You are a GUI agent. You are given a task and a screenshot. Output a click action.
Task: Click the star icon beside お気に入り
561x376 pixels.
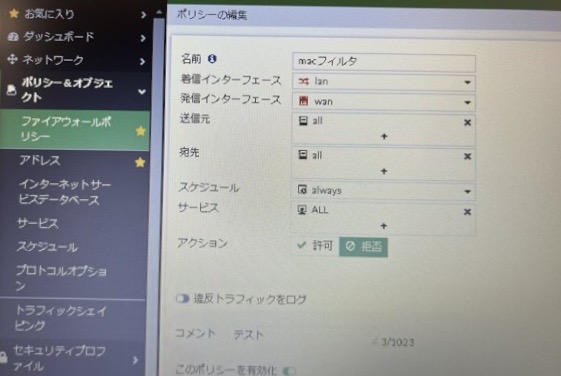coord(14,14)
